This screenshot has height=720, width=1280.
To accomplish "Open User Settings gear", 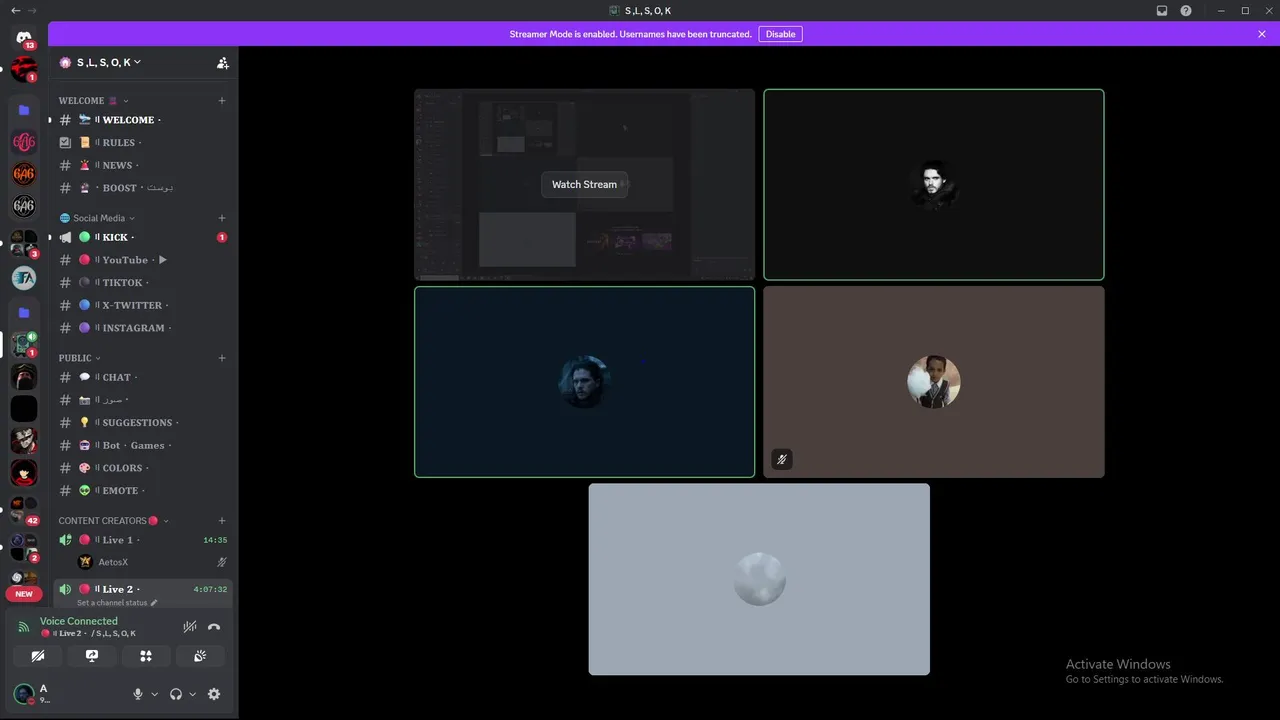I will pyautogui.click(x=214, y=694).
